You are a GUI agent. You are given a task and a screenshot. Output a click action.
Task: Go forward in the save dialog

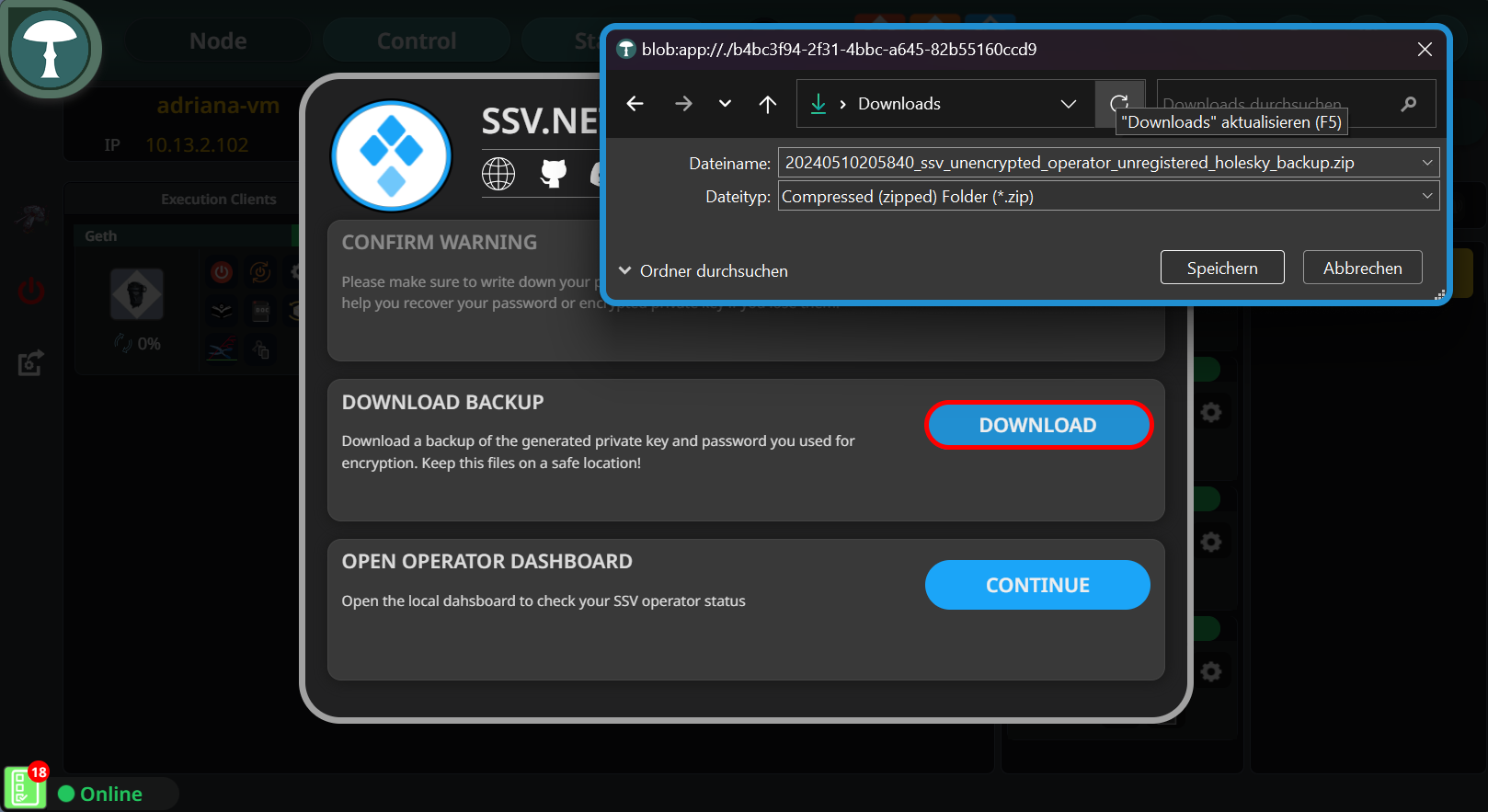[683, 104]
